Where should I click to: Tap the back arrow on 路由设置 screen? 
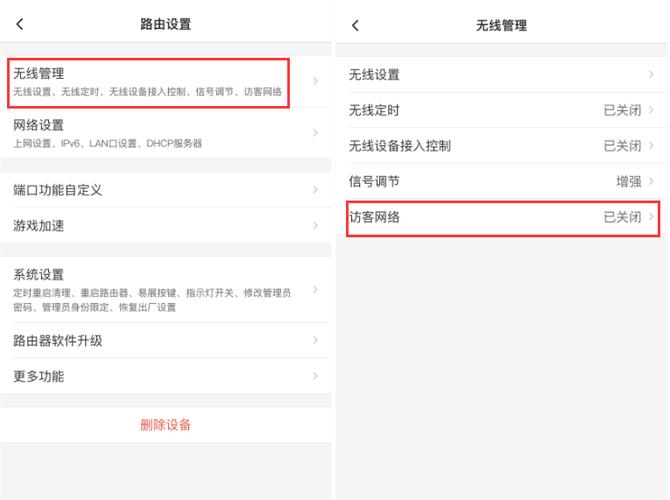(20, 24)
